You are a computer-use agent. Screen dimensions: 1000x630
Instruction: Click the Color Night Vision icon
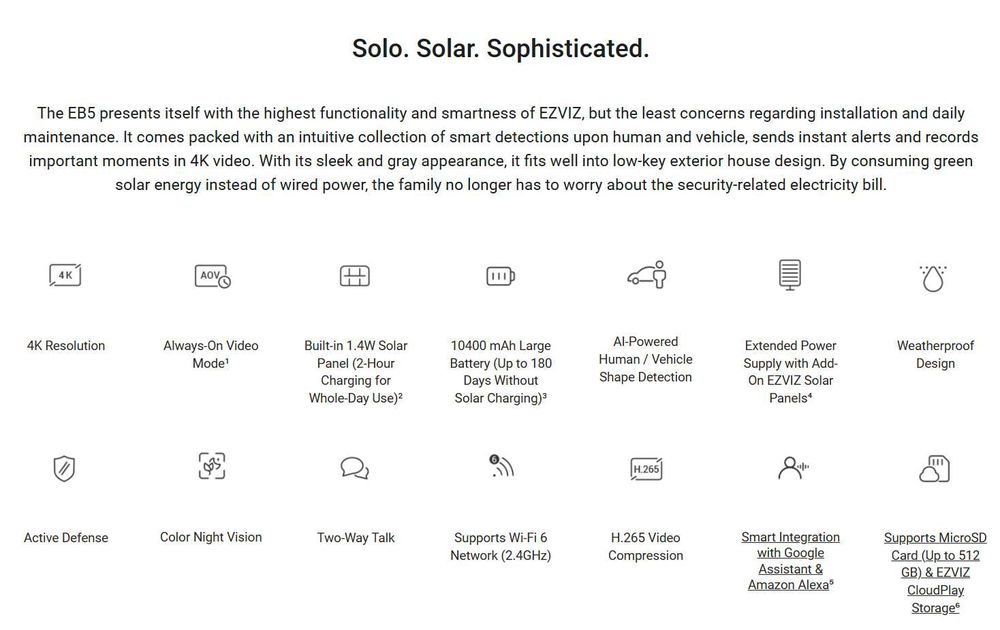click(211, 467)
